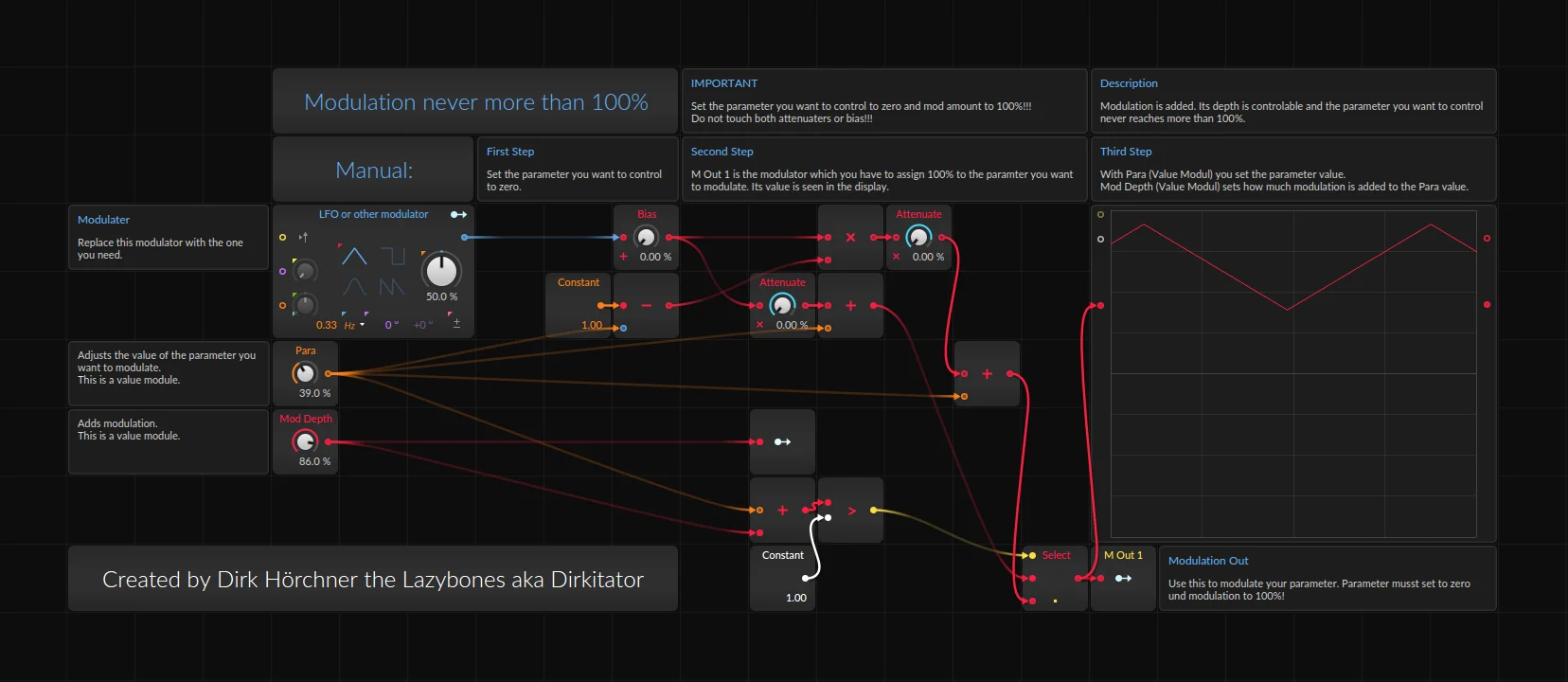Click the orange input port on the LFO

coord(282,305)
